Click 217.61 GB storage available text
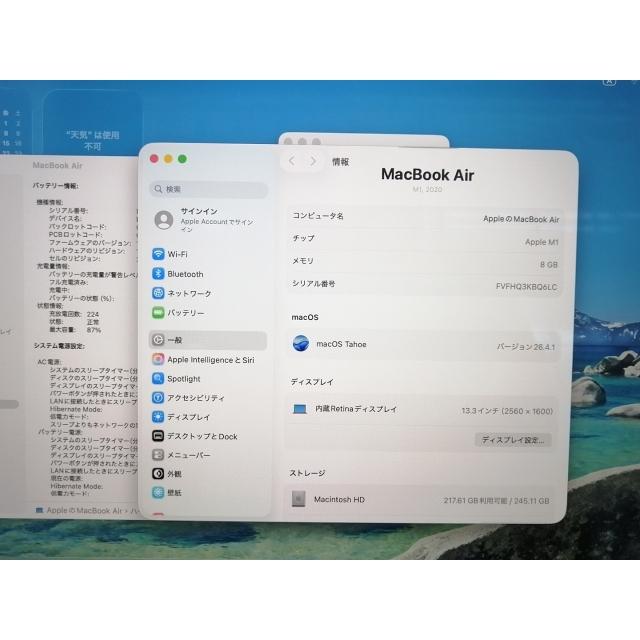Screen dimensions: 640x640 [x=496, y=500]
